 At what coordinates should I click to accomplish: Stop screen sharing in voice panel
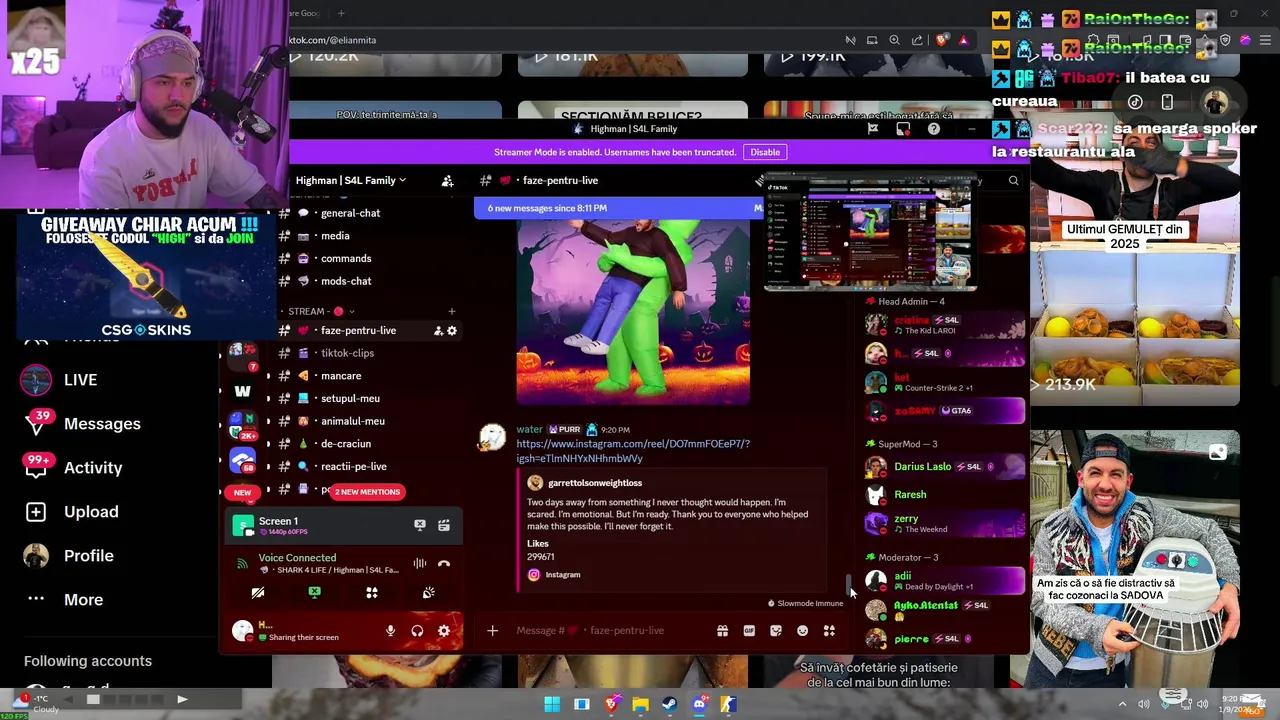[315, 593]
